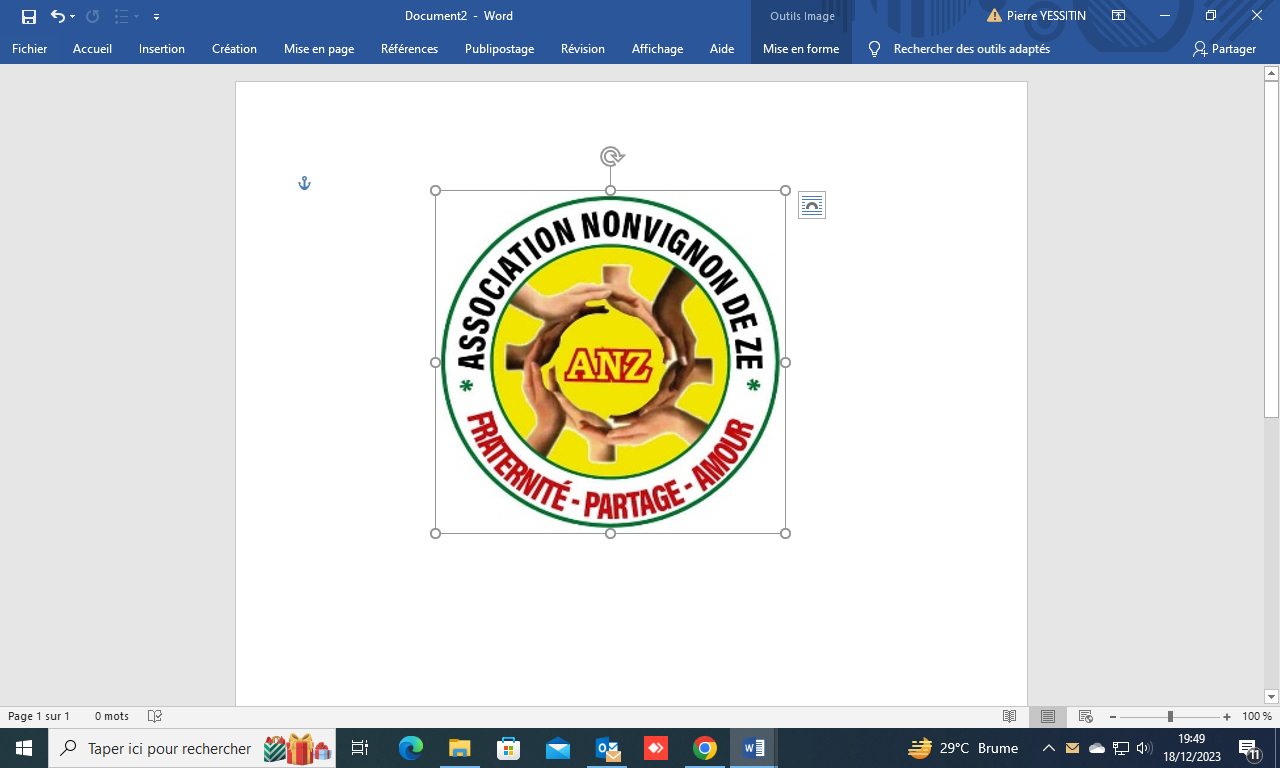Click the bottom-right resize handle of the image
Screen dimensions: 1280x768
pos(785,533)
